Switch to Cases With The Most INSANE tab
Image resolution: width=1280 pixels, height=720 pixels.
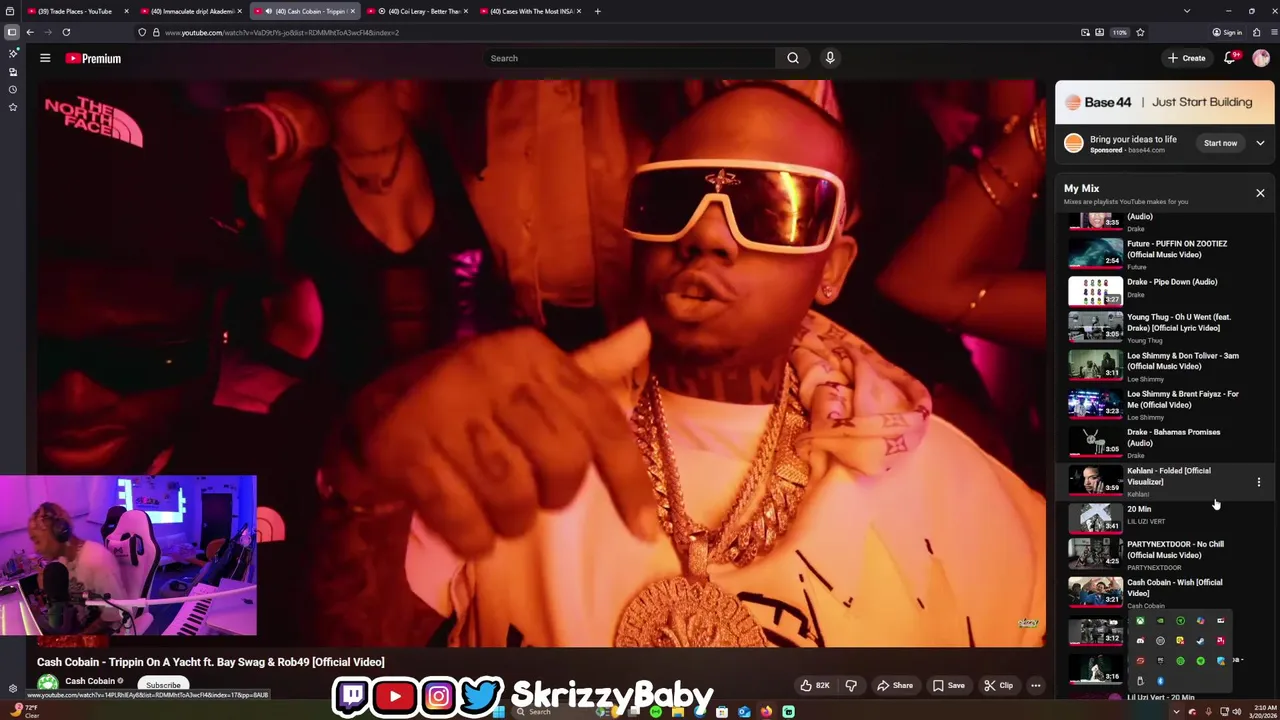coord(529,11)
